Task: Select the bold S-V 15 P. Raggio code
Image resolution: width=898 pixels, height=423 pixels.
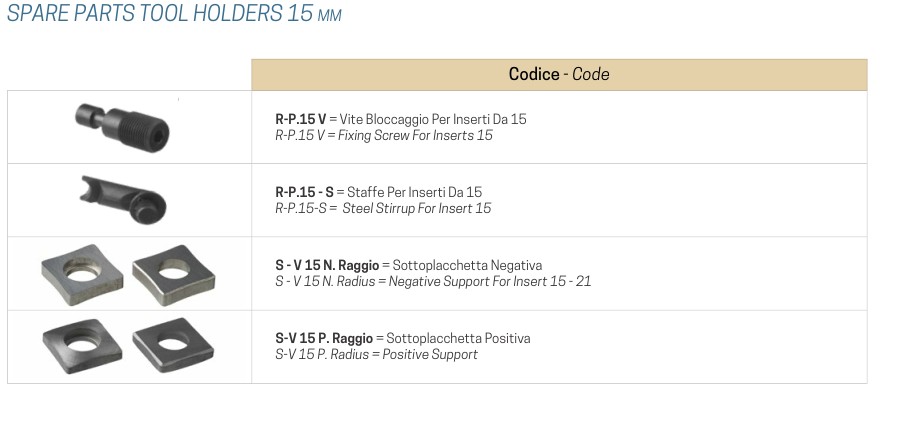Action: pos(324,338)
